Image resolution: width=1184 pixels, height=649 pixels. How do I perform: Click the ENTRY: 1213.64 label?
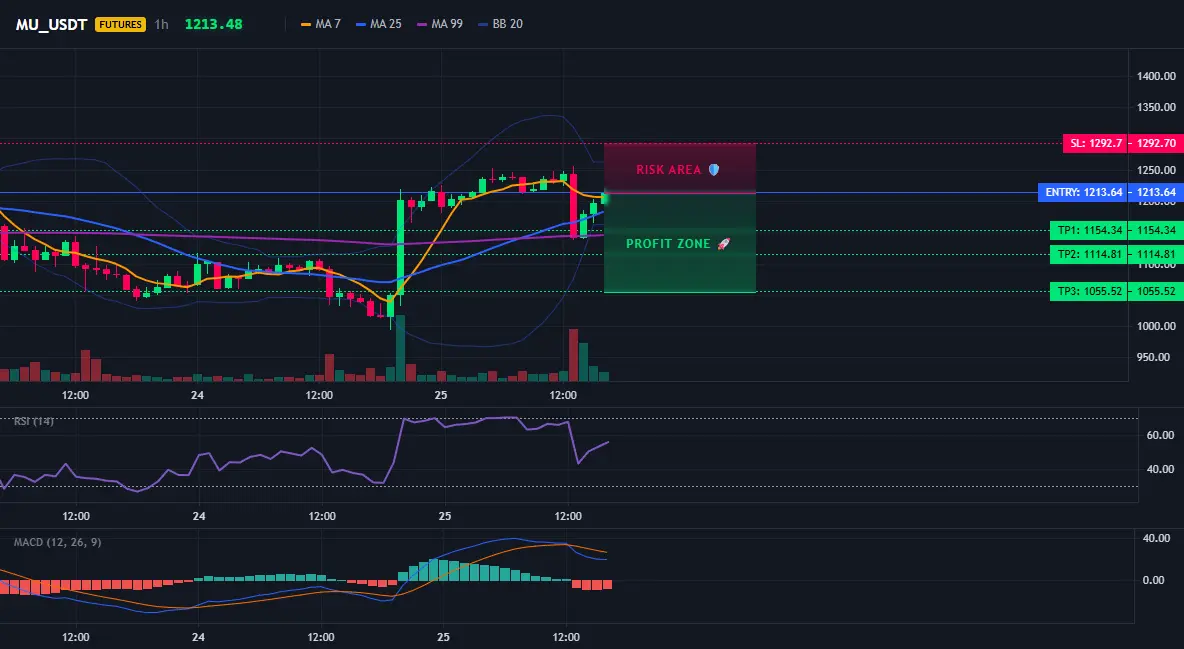click(x=1083, y=193)
